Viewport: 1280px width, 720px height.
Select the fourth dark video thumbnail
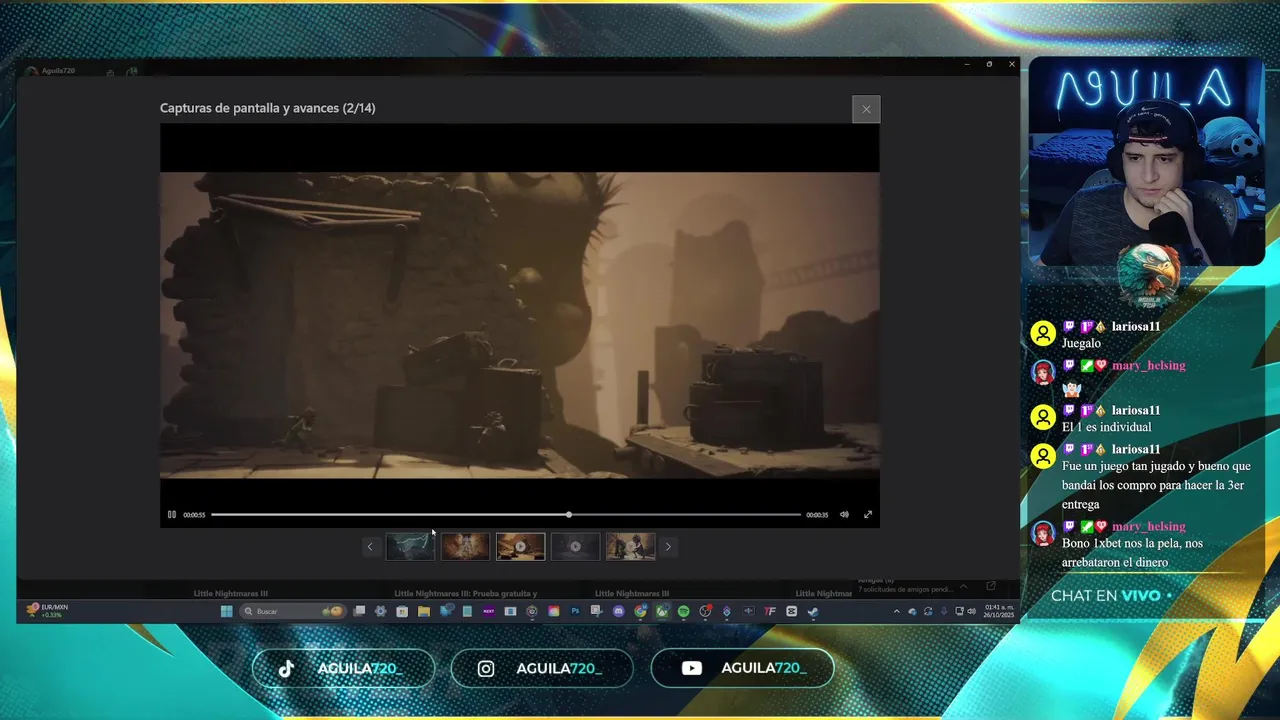click(x=575, y=546)
